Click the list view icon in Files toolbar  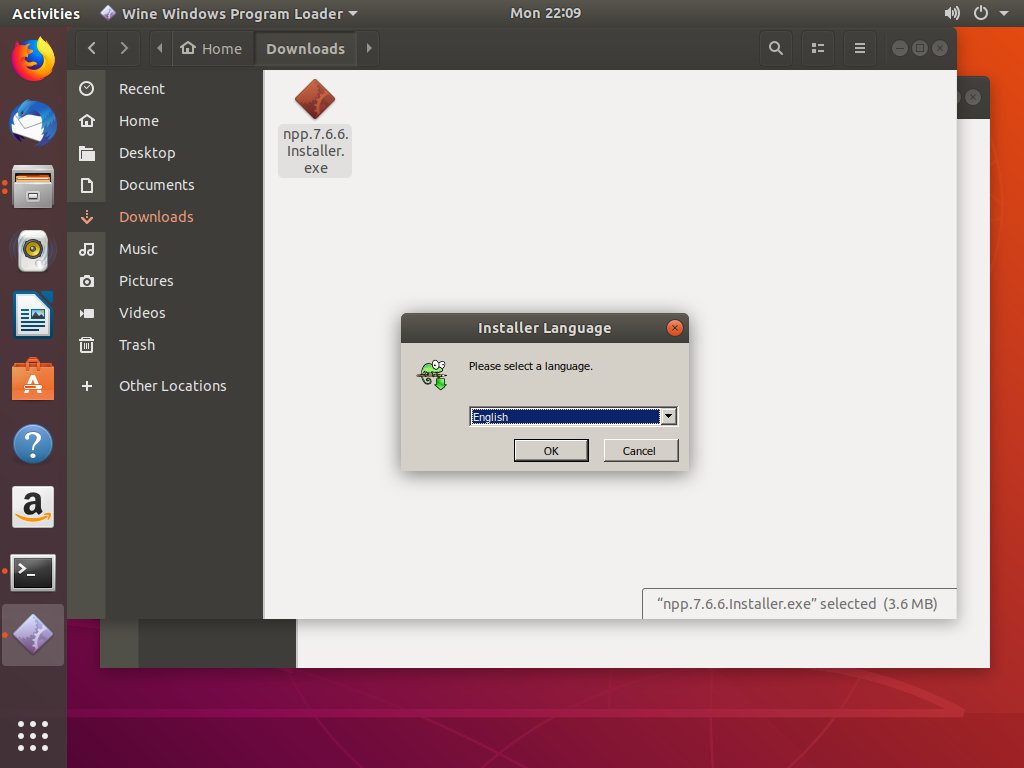point(818,47)
